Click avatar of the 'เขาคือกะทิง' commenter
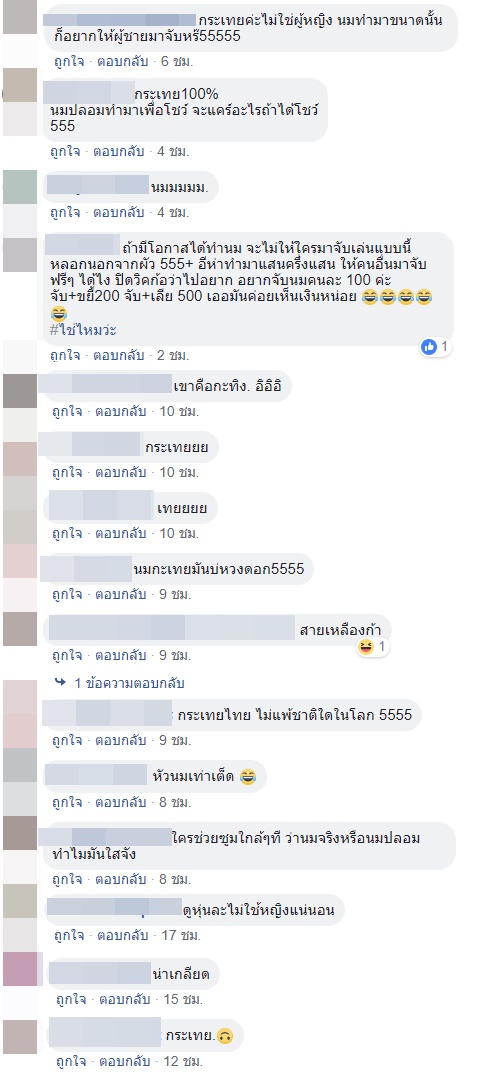The height and width of the screenshot is (1078, 480). (20, 392)
